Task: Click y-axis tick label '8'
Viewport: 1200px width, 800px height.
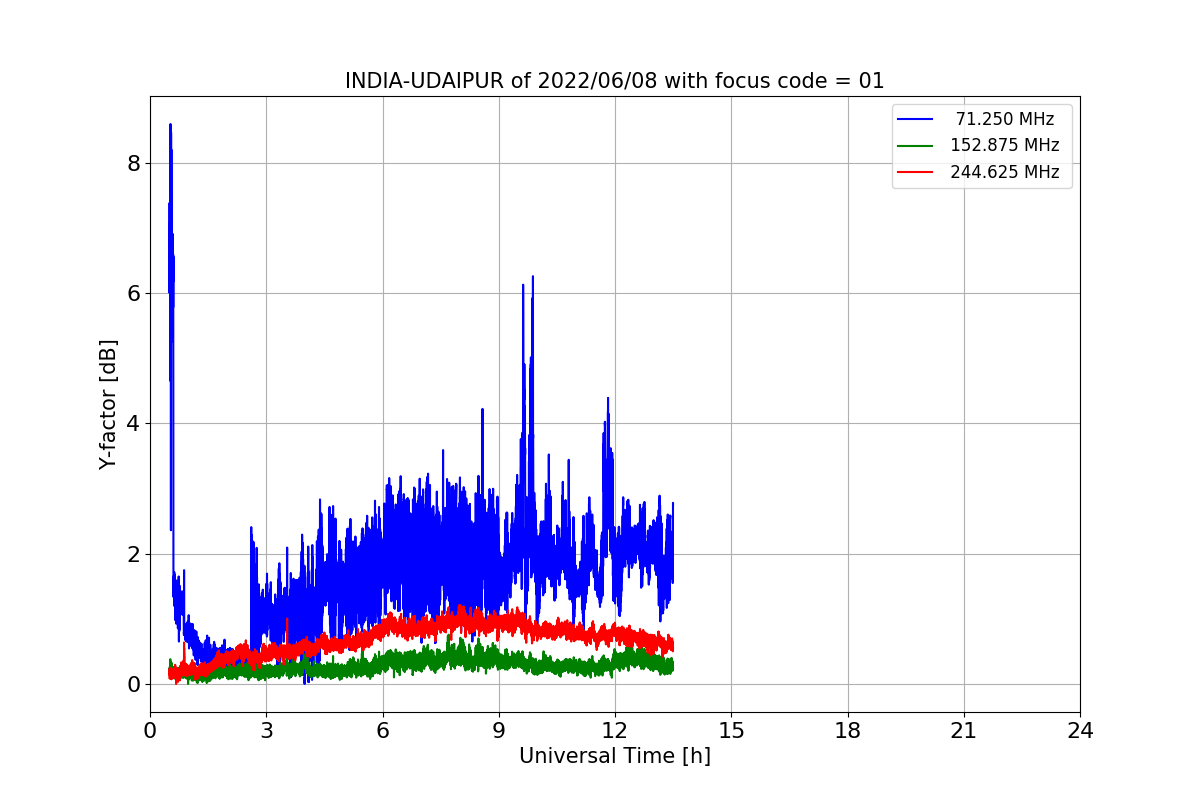Action: 134,163
